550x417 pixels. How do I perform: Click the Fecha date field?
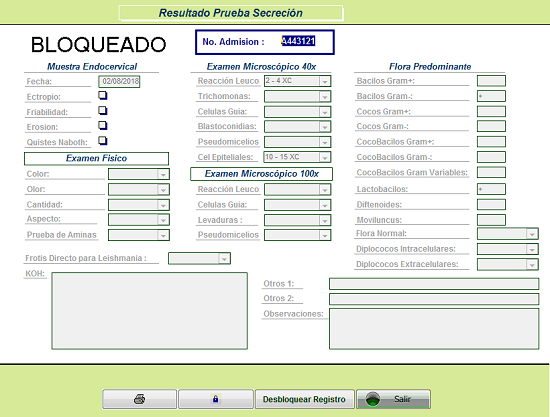pos(119,81)
